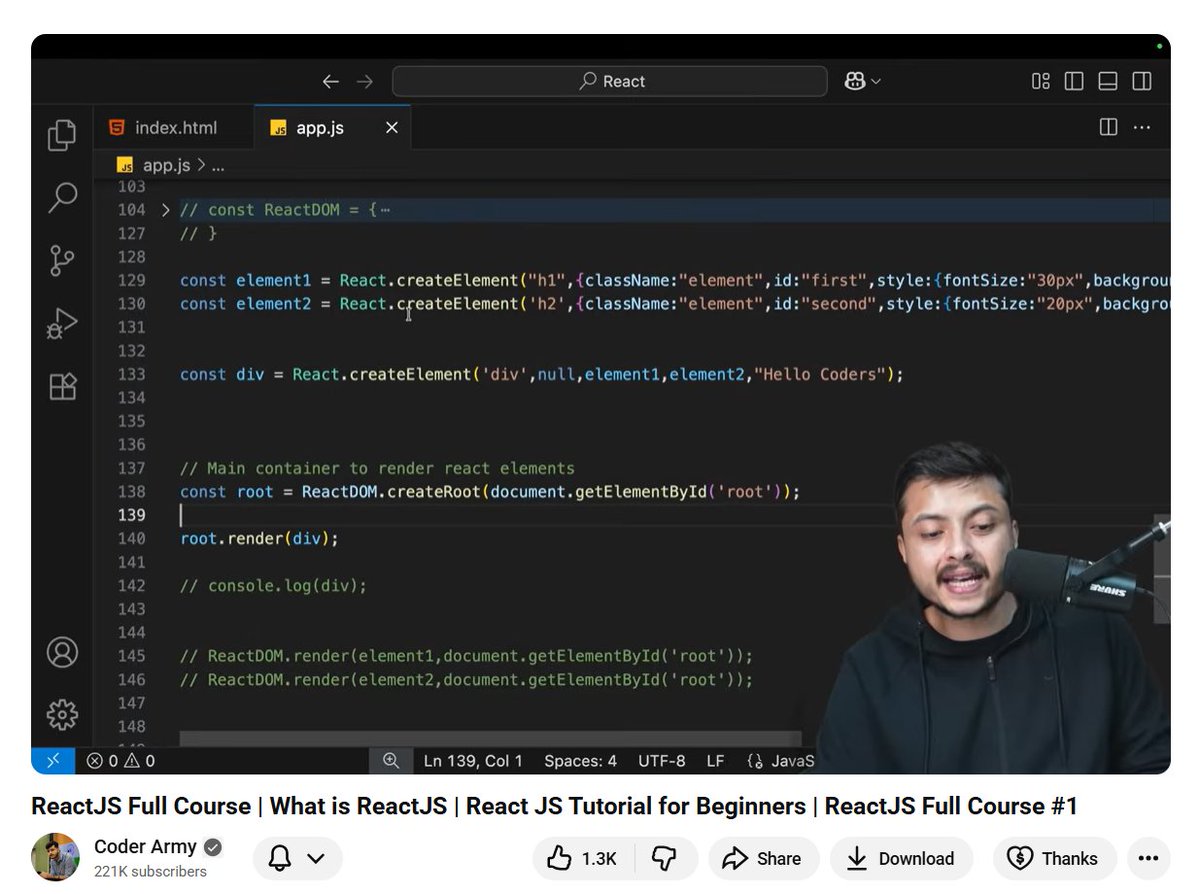Click the Copilot icon in the title bar
The height and width of the screenshot is (894, 1200).
pos(855,81)
